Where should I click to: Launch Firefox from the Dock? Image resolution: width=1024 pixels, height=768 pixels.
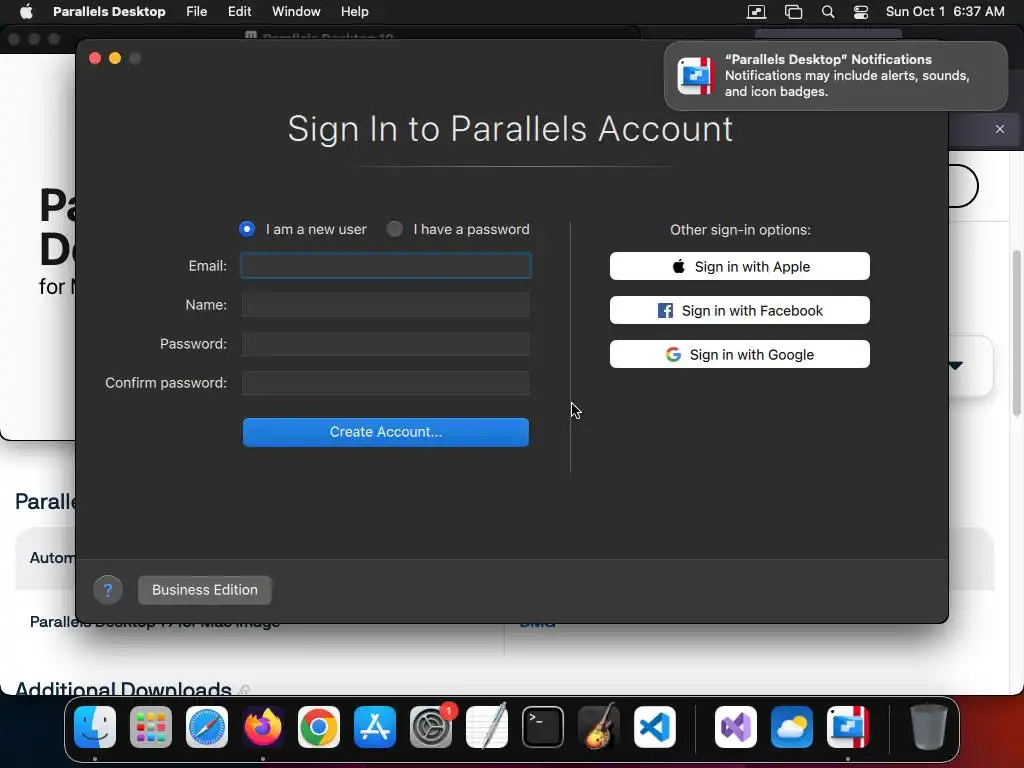[263, 727]
